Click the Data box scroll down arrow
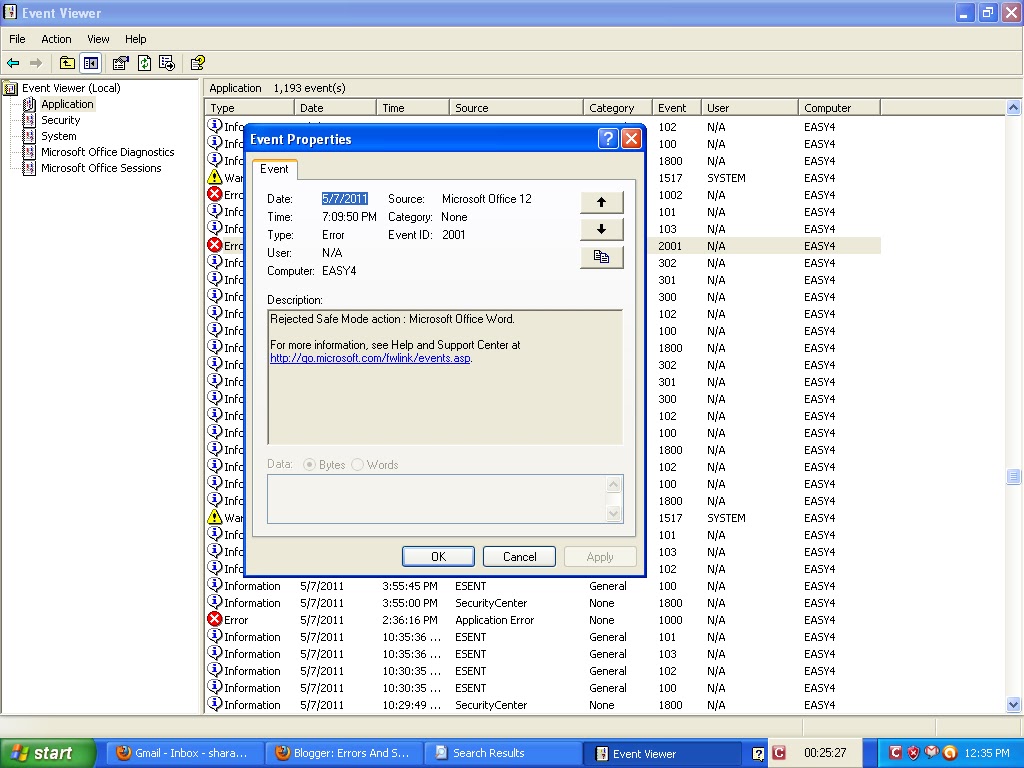The height and width of the screenshot is (768, 1024). coord(613,513)
